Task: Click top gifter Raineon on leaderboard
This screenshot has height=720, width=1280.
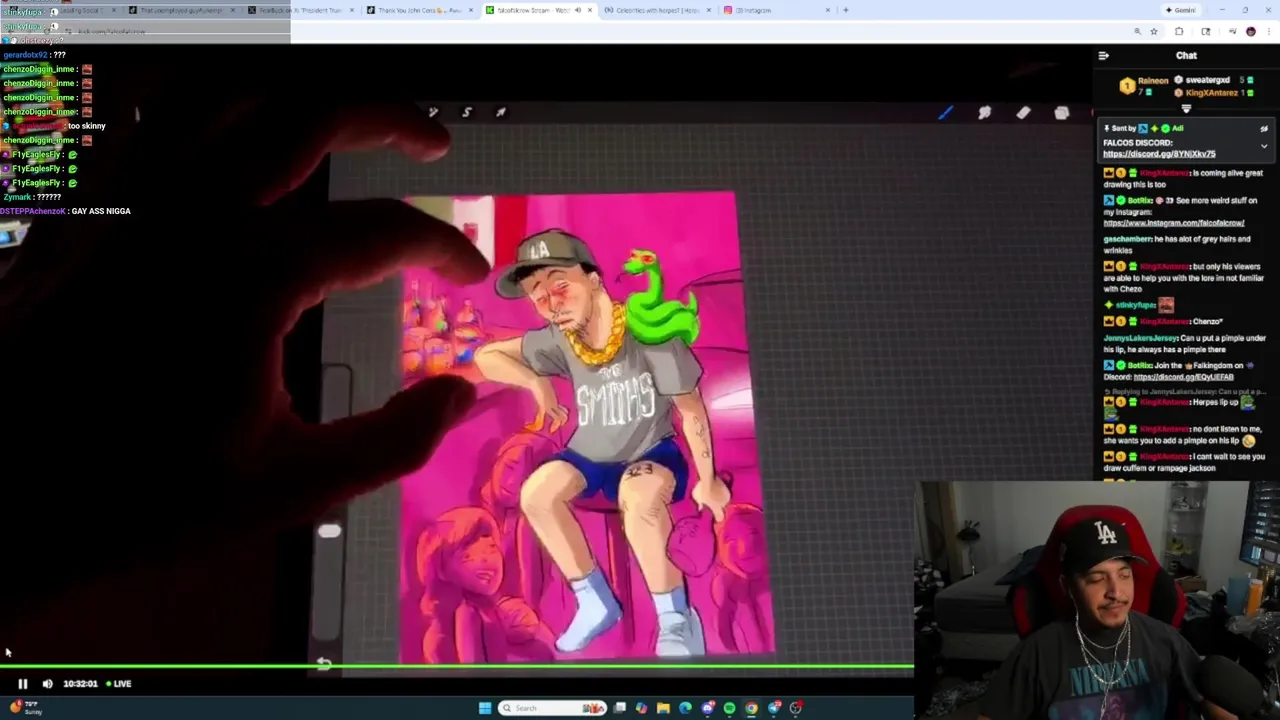Action: [1152, 81]
